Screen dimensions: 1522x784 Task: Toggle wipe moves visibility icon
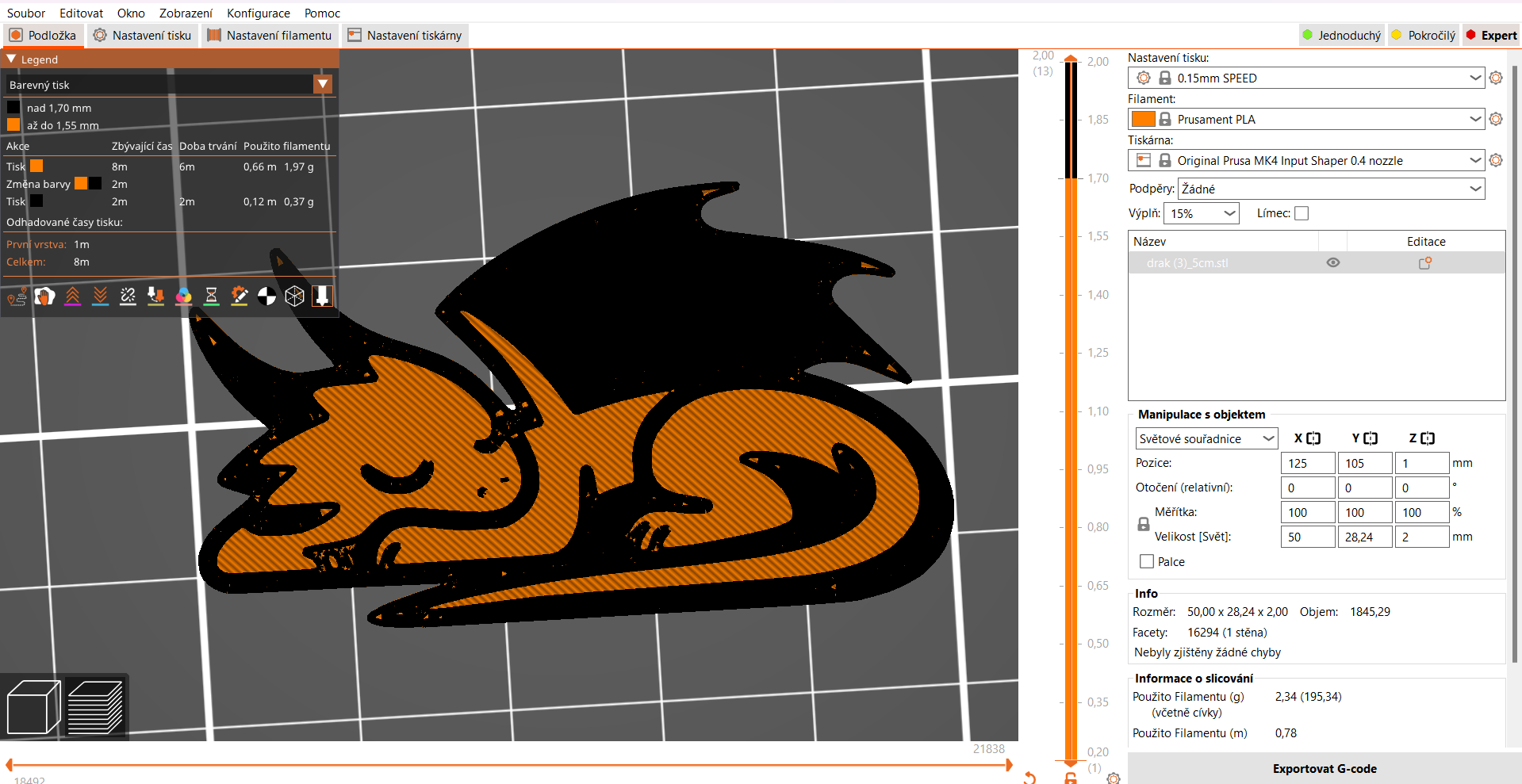[x=44, y=296]
